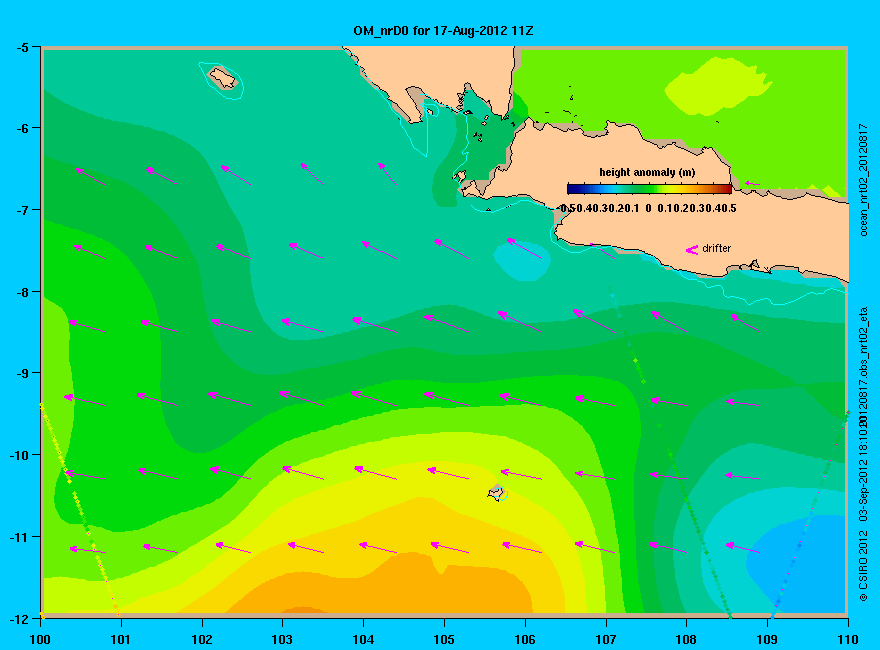Click the y-axis tick label "-5"
This screenshot has width=880, height=650.
[22, 47]
